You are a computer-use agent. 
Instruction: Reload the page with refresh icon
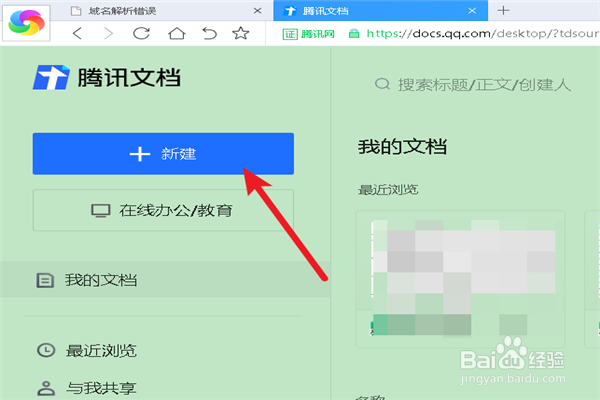tap(141, 33)
